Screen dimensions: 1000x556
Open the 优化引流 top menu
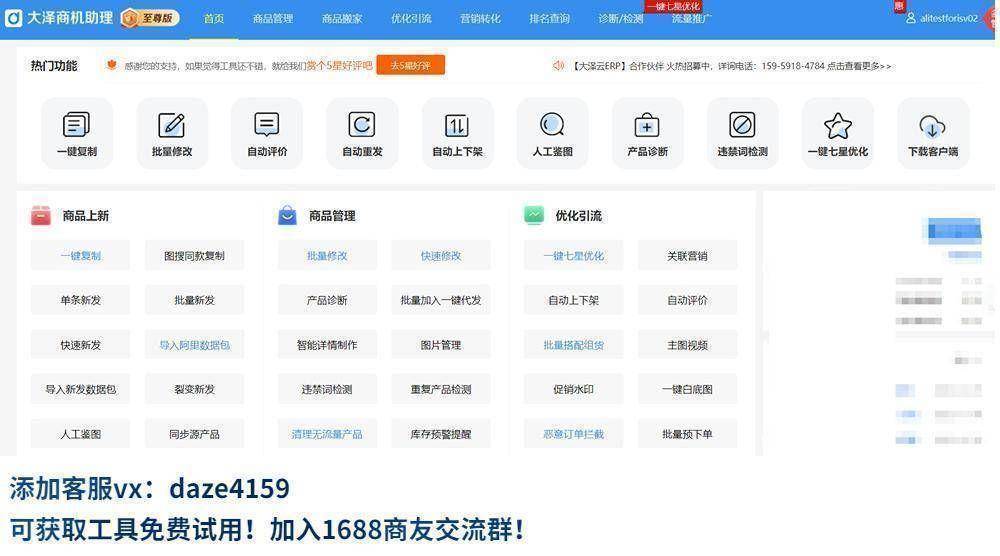tap(411, 18)
